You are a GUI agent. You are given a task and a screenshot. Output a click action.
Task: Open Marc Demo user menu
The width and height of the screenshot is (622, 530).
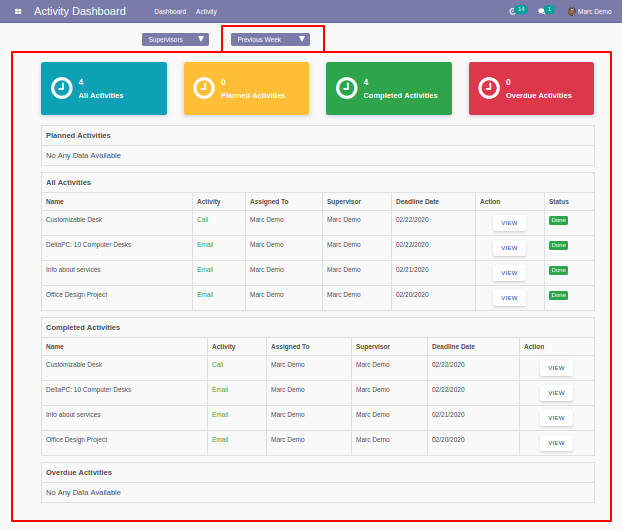[x=590, y=12]
